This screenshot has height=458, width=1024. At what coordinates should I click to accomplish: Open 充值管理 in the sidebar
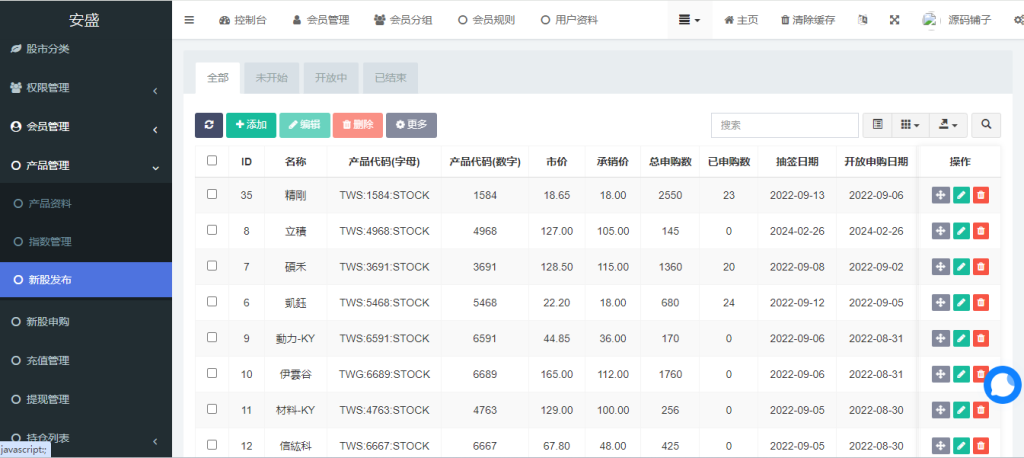[x=86, y=361]
